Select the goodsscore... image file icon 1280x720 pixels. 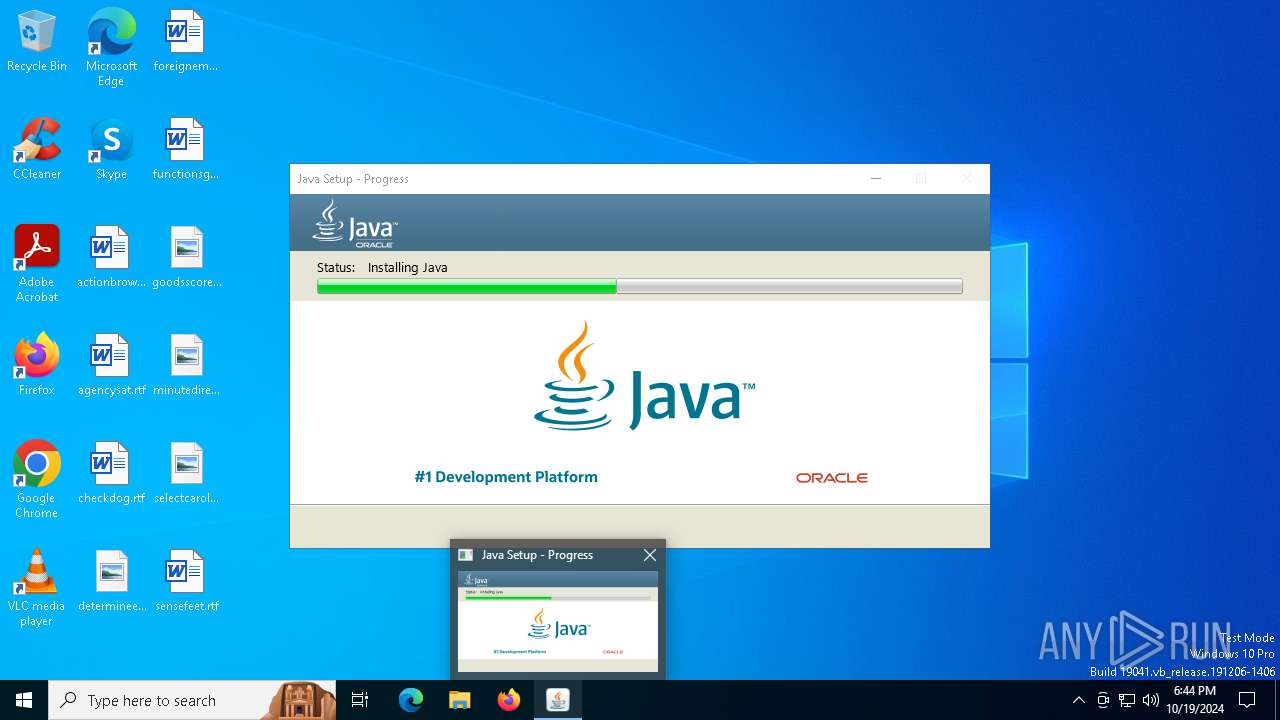(x=186, y=258)
